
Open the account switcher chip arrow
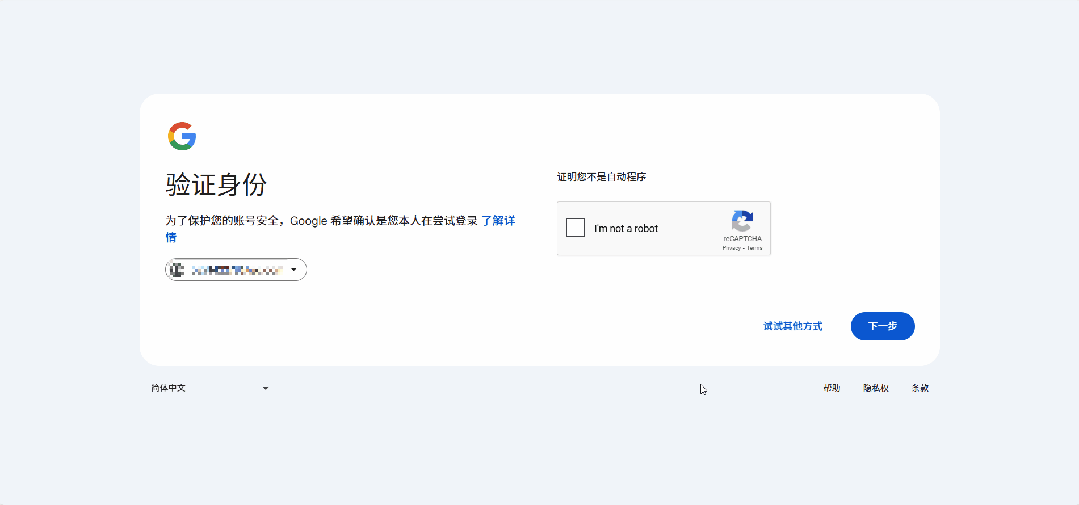tap(294, 269)
